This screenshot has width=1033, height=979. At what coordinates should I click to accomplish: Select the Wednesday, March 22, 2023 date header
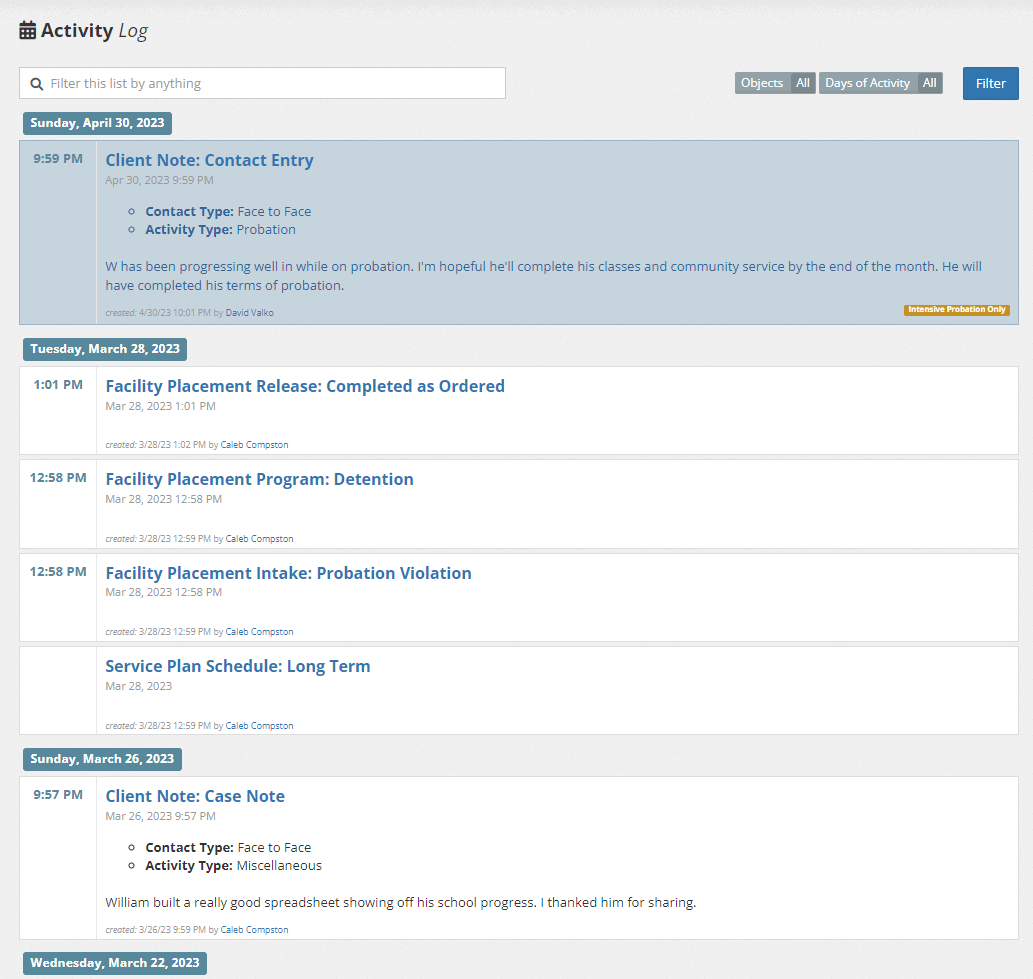click(x=113, y=962)
